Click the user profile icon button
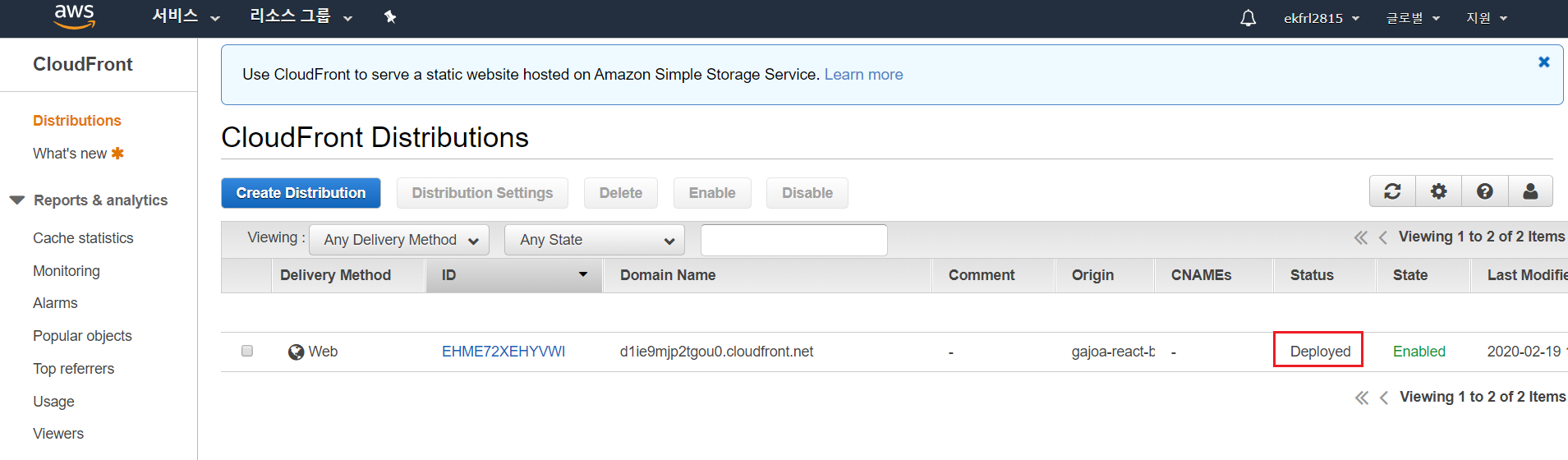The width and height of the screenshot is (1568, 460). pyautogui.click(x=1530, y=191)
